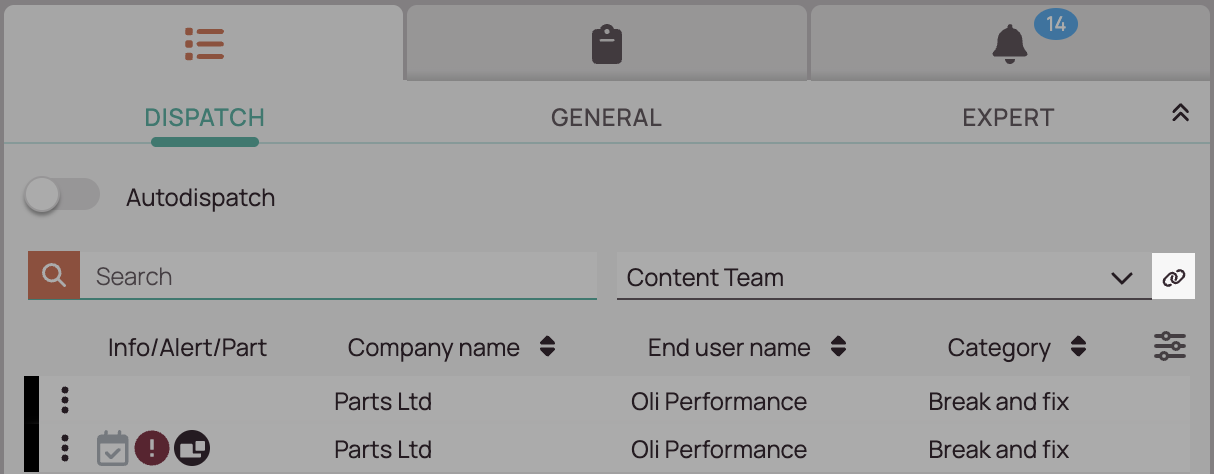Collapse panel with double chevron up
The height and width of the screenshot is (474, 1214).
1180,113
